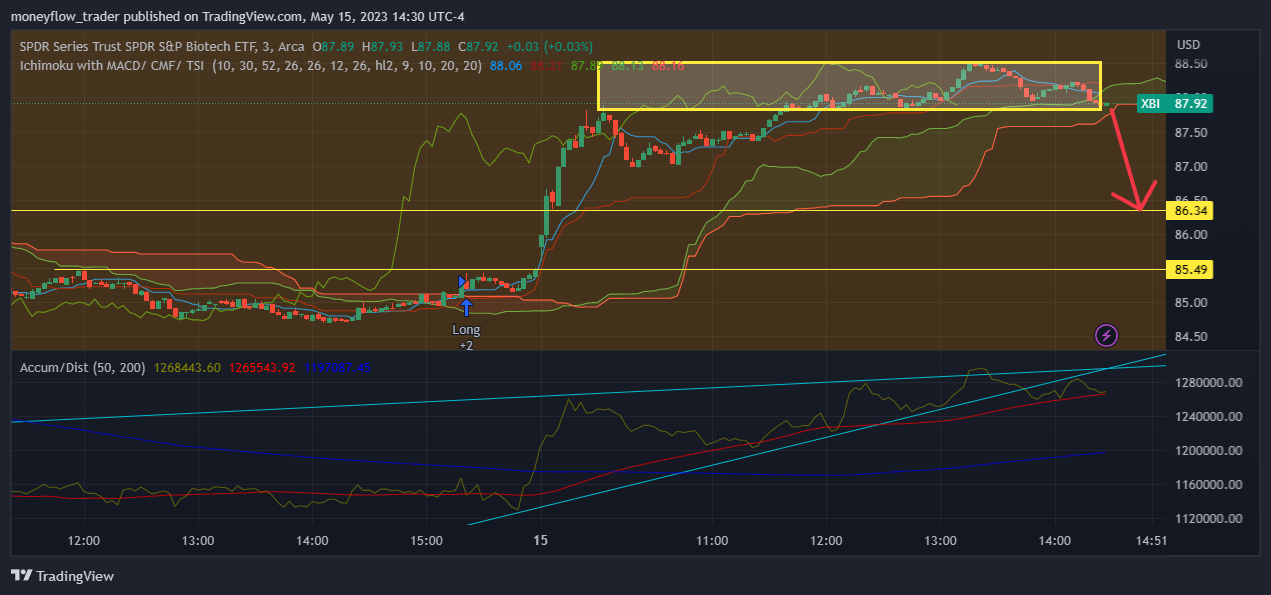Click the 85.00 price axis label
This screenshot has width=1271, height=595.
[x=1192, y=303]
